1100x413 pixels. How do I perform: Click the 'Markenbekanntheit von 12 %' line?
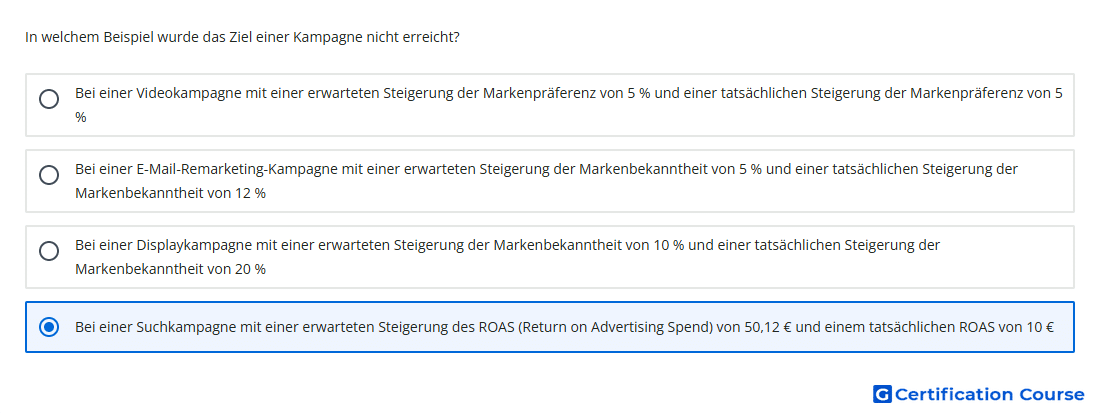coord(170,194)
